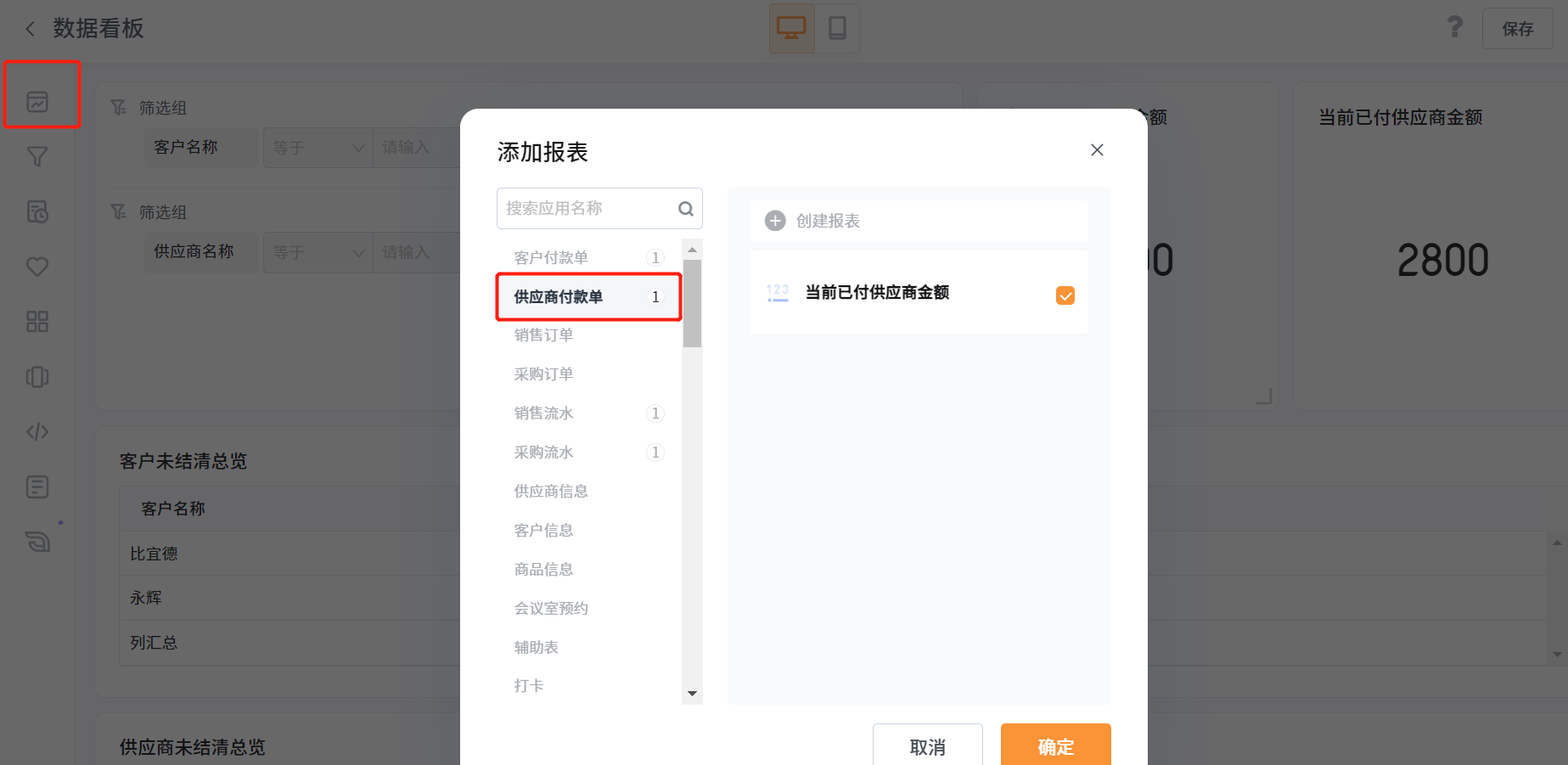The width and height of the screenshot is (1568, 765).
Task: Select 打卡 in the app list
Action: [588, 685]
